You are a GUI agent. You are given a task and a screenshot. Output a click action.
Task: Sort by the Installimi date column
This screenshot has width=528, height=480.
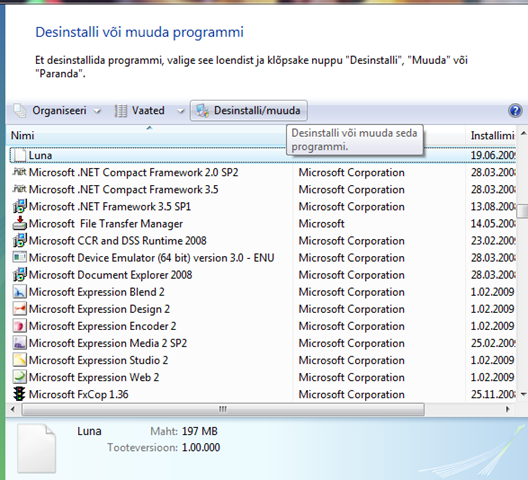pos(492,135)
